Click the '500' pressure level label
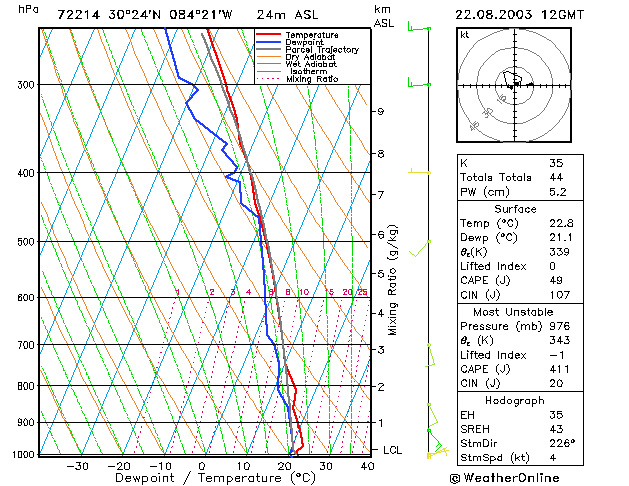The image size is (629, 486). (x=26, y=242)
